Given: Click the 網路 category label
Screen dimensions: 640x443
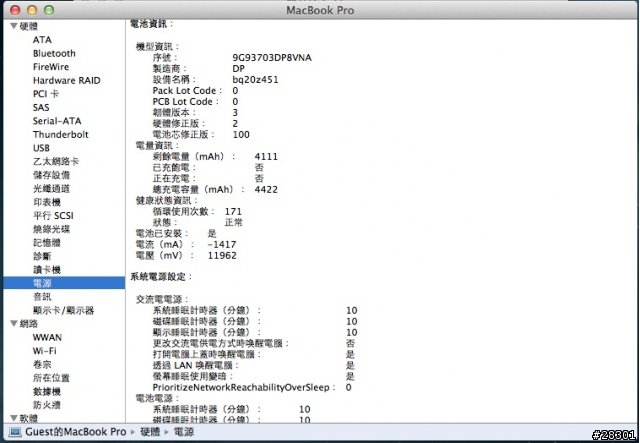Looking at the screenshot, I should 29,324.
